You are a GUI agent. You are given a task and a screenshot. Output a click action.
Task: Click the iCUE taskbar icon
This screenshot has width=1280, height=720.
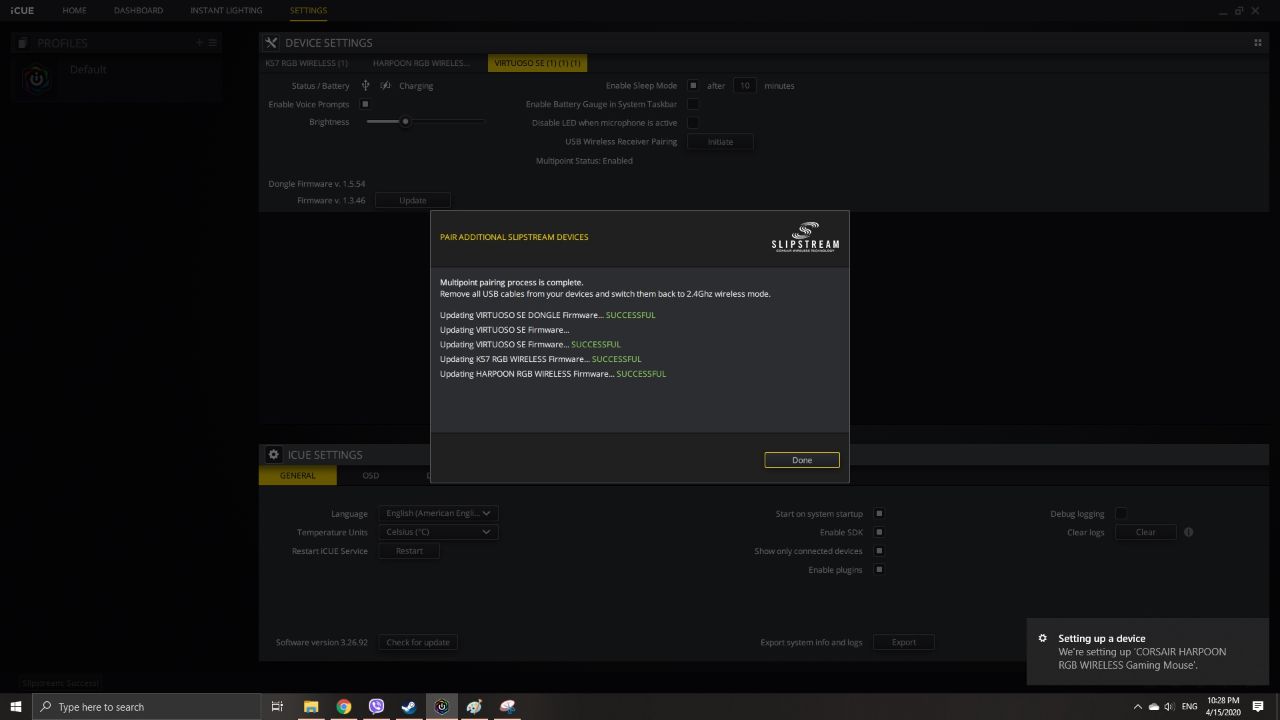[x=442, y=707]
